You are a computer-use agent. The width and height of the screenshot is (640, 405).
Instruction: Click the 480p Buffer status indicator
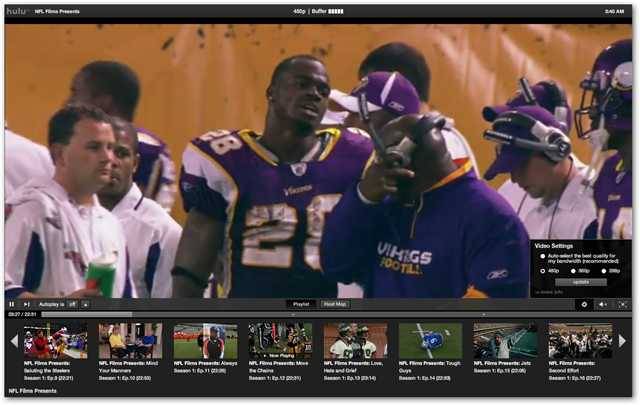[x=318, y=11]
